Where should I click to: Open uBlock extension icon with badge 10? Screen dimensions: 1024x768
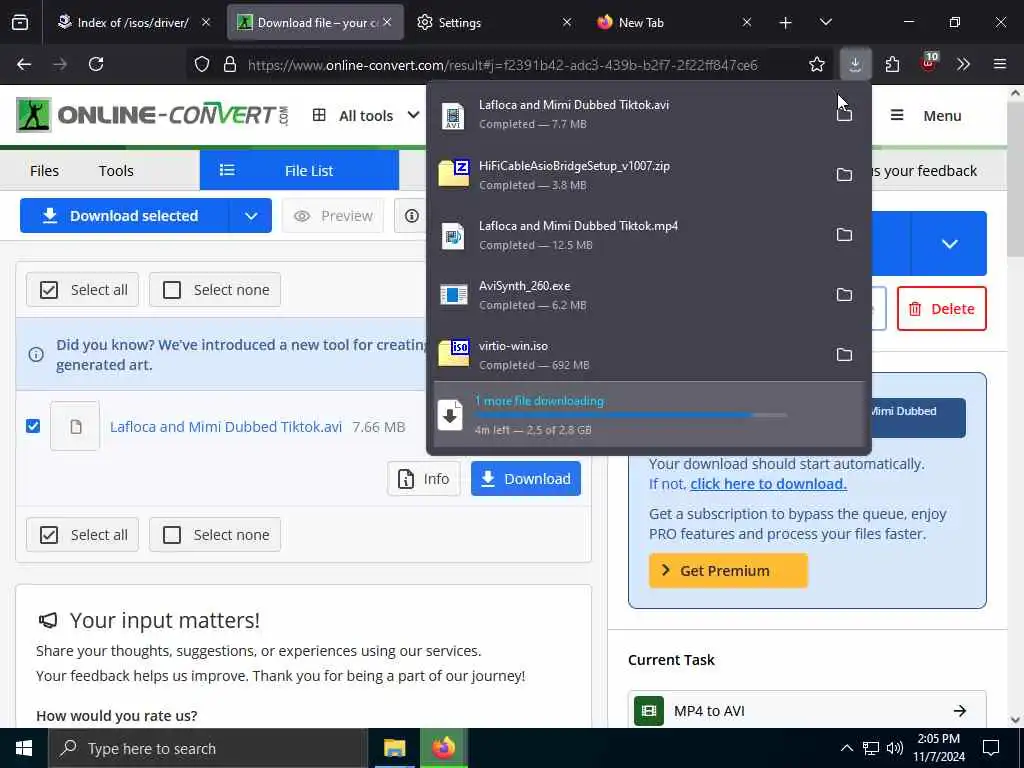[x=929, y=63]
